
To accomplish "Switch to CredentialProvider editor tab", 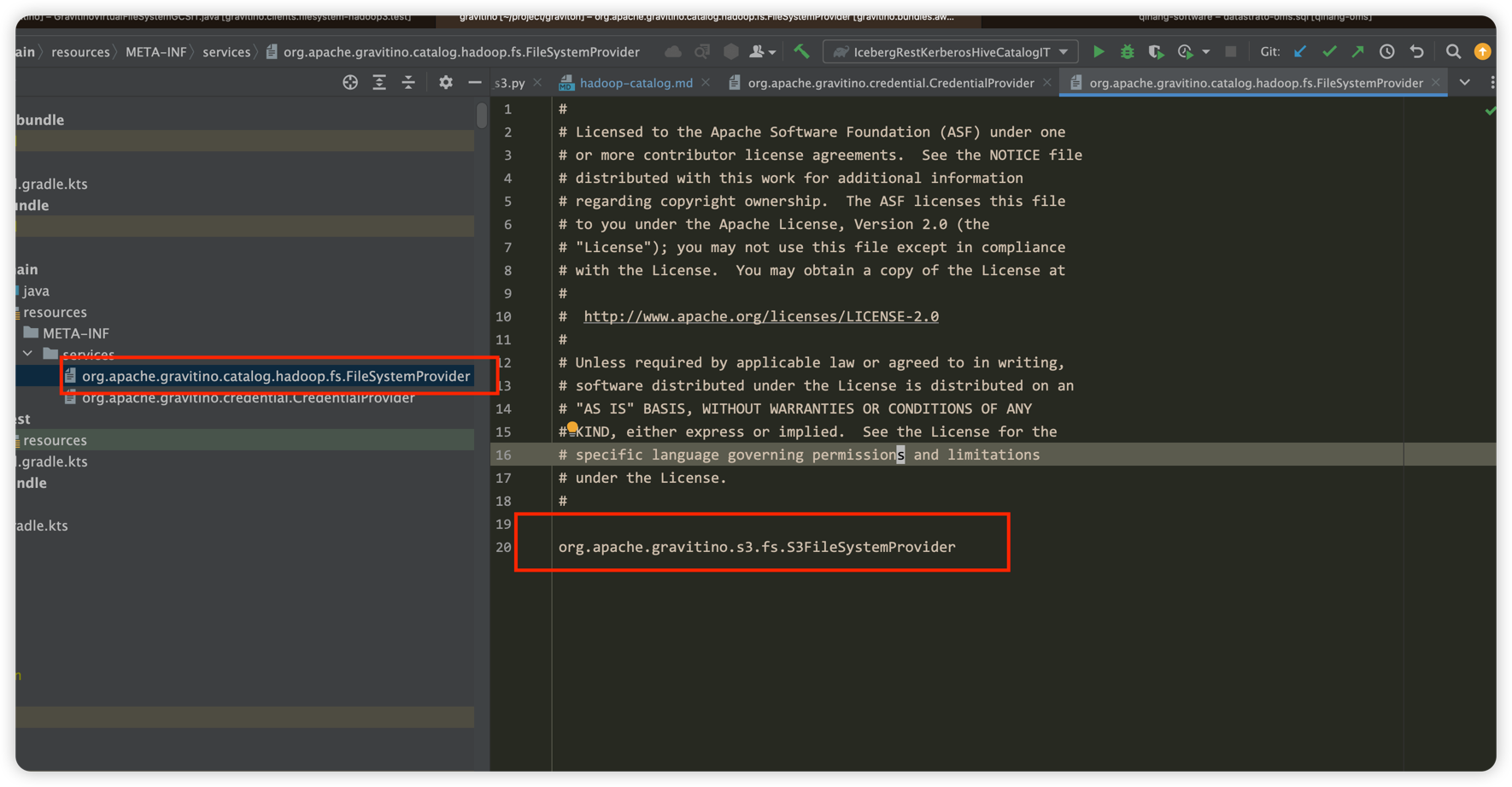I will (890, 83).
